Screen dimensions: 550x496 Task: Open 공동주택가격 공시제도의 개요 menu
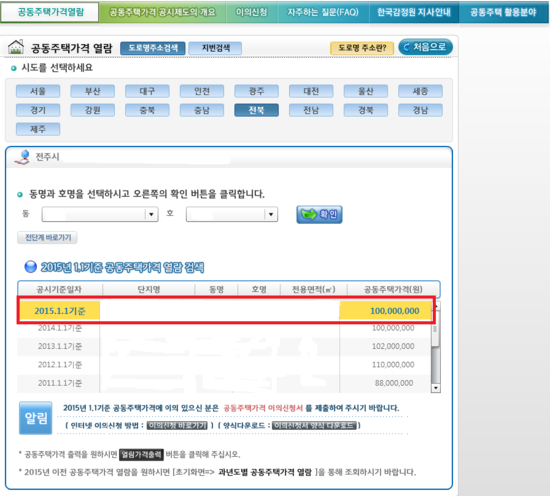162,12
